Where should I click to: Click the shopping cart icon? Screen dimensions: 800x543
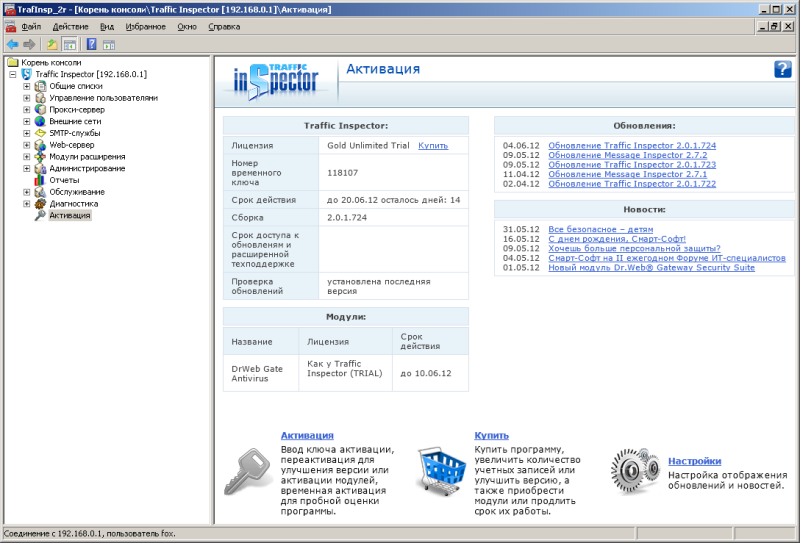(442, 471)
